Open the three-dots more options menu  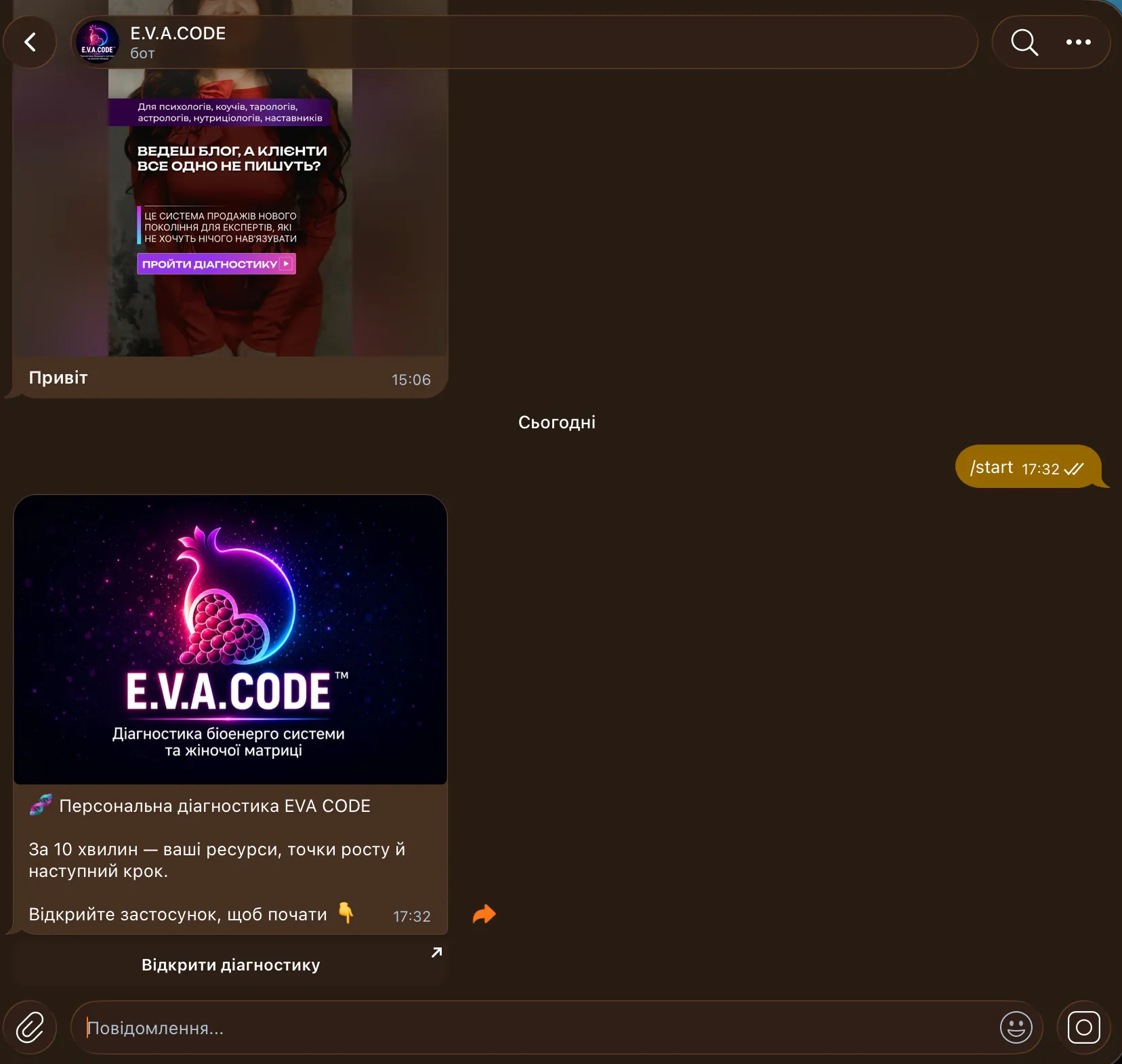click(1078, 42)
